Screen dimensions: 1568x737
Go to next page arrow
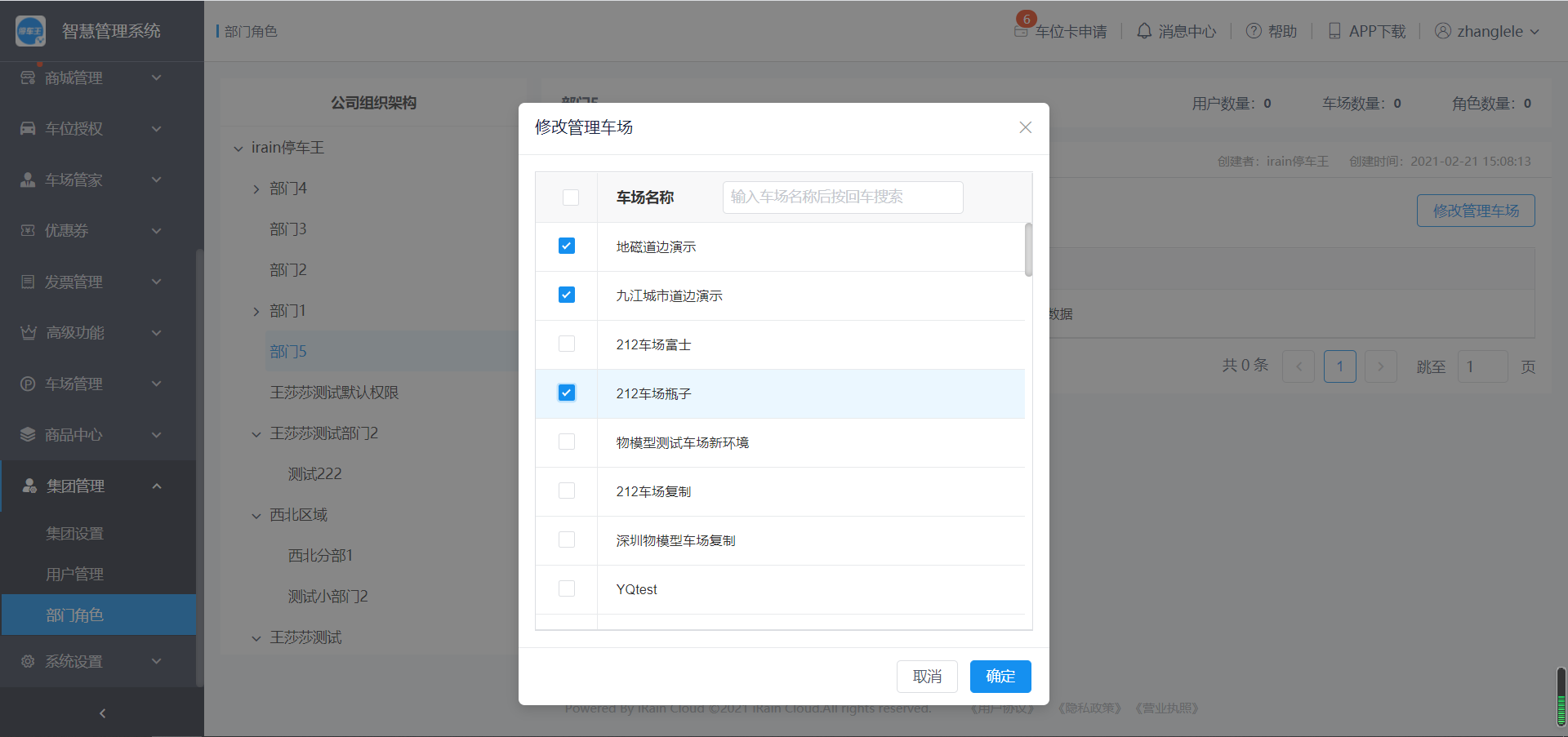tap(1381, 366)
